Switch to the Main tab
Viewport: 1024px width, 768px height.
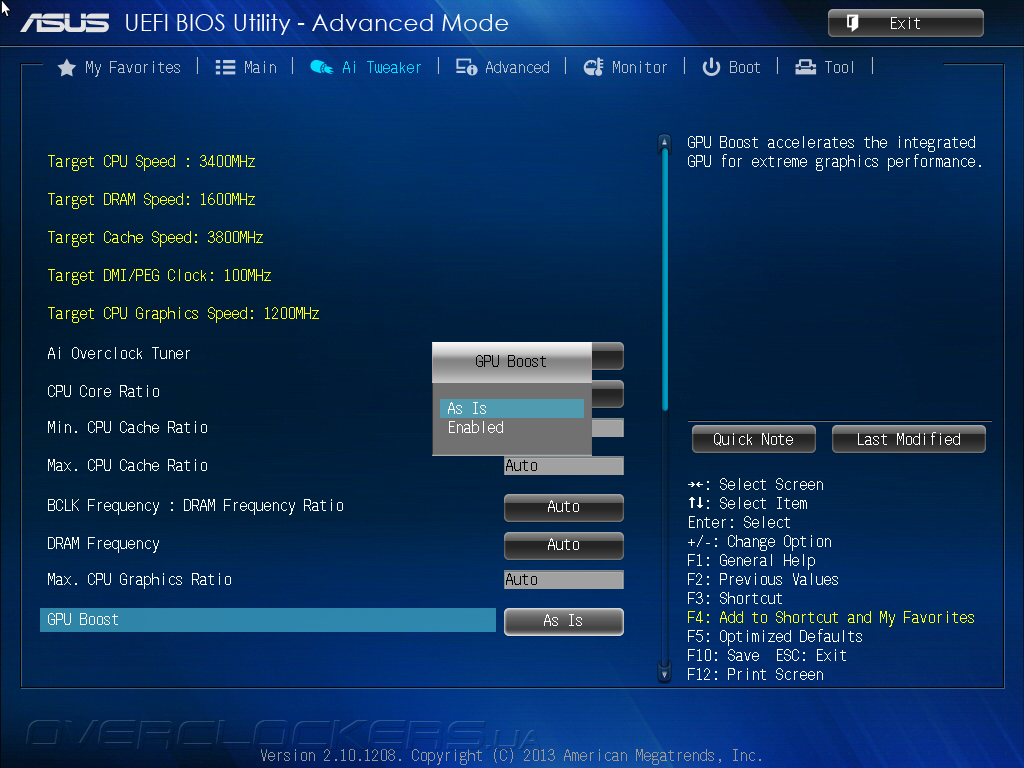246,67
